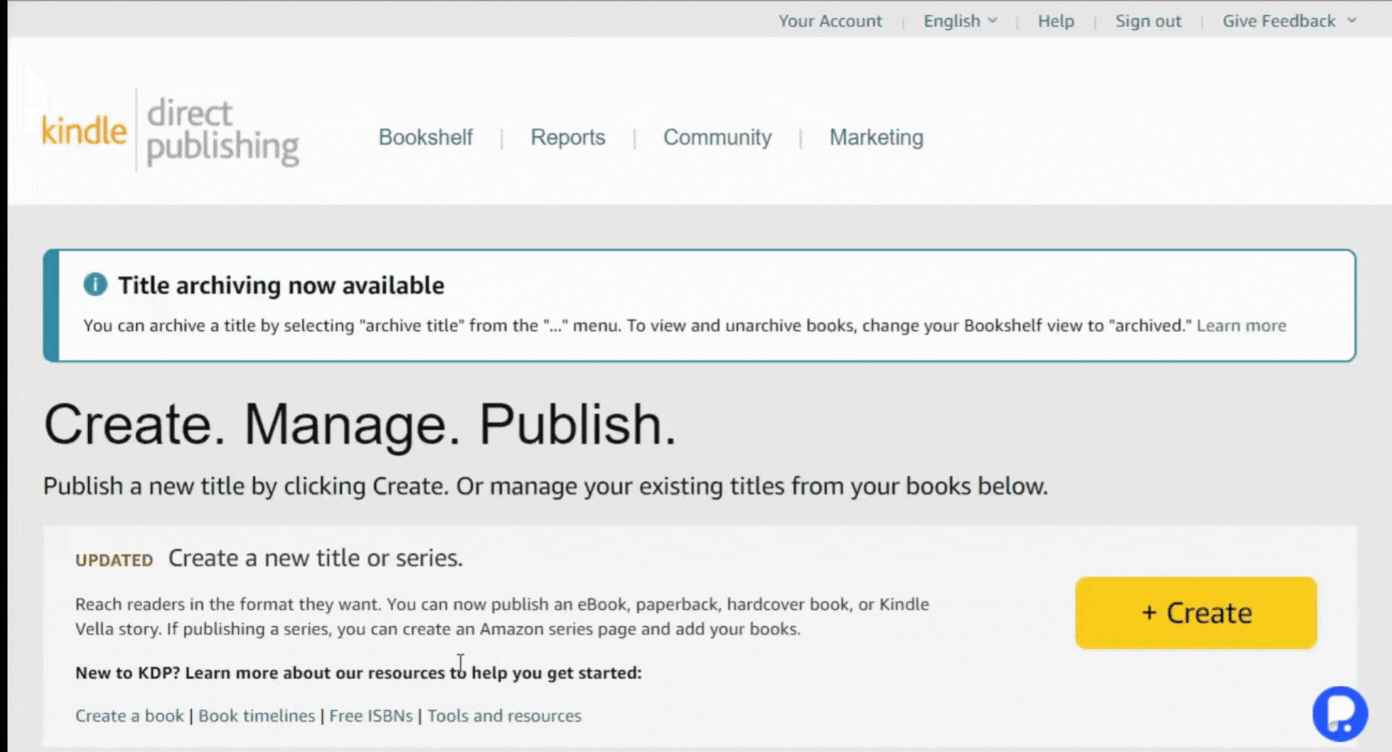This screenshot has width=1392, height=752.
Task: Open the Give Feedback dropdown
Action: pyautogui.click(x=1289, y=21)
